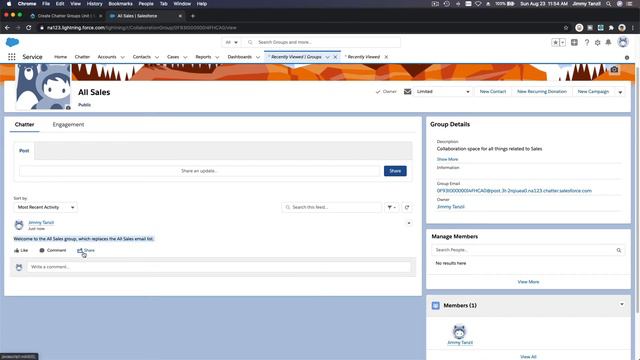Open the Chrome extensions puzzle icon
The width and height of the screenshot is (640, 360).
[x=611, y=28]
